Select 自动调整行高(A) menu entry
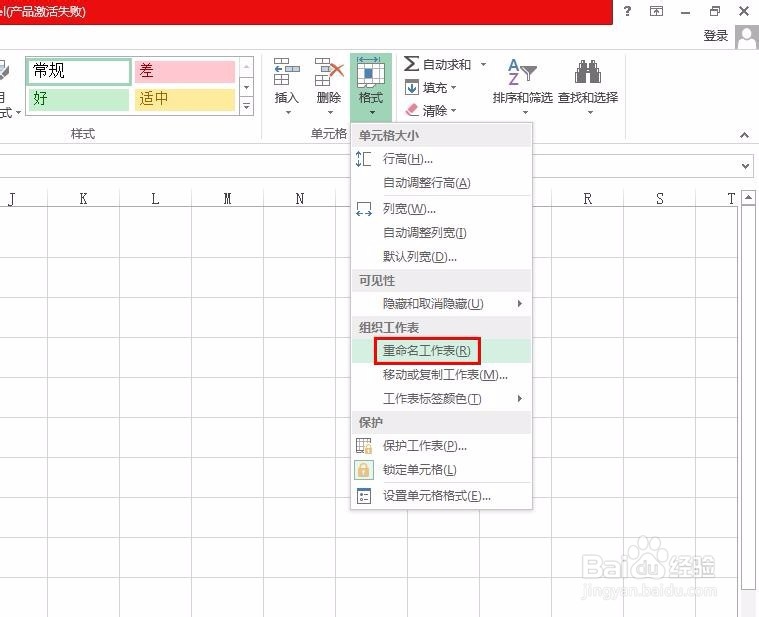Viewport: 759px width, 617px height. (441, 183)
